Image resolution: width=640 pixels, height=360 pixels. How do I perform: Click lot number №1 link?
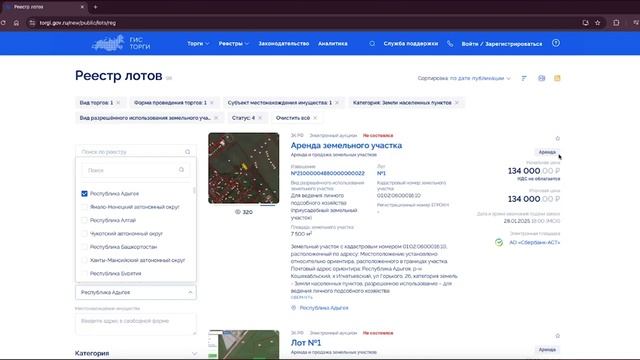click(381, 173)
